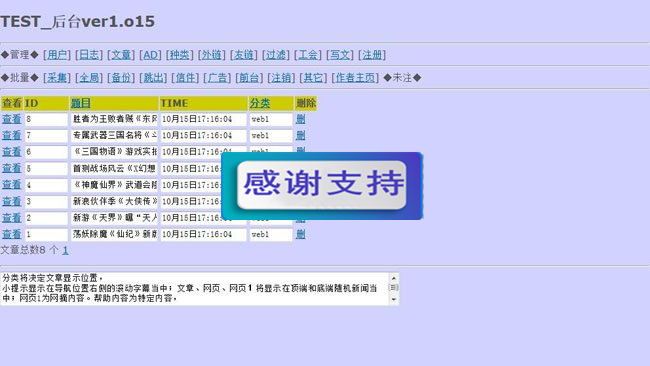Click title field 《三国物语》游戏实
Viewport: 650px width, 366px height.
pyautogui.click(x=114, y=152)
